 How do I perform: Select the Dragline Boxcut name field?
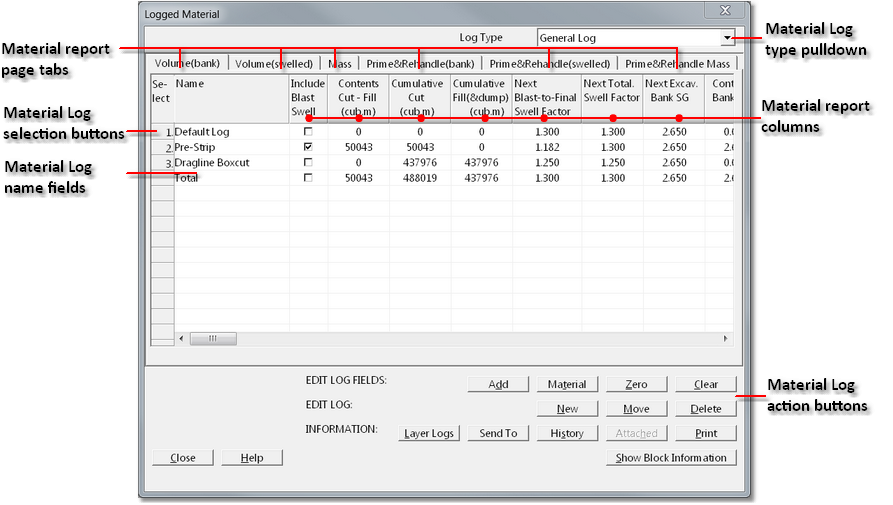click(x=231, y=163)
